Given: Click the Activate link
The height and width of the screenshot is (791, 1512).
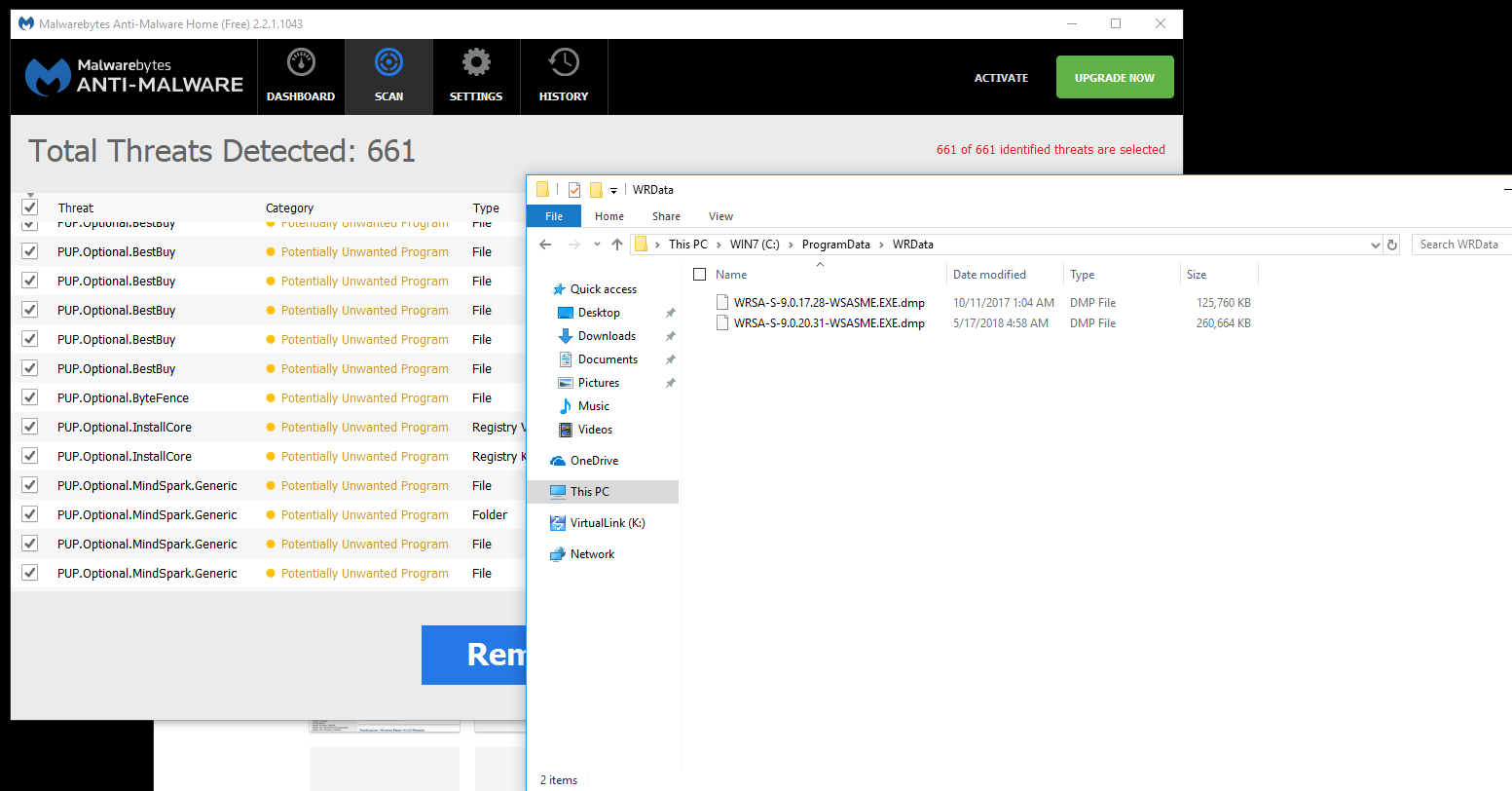Looking at the screenshot, I should pos(1001,78).
